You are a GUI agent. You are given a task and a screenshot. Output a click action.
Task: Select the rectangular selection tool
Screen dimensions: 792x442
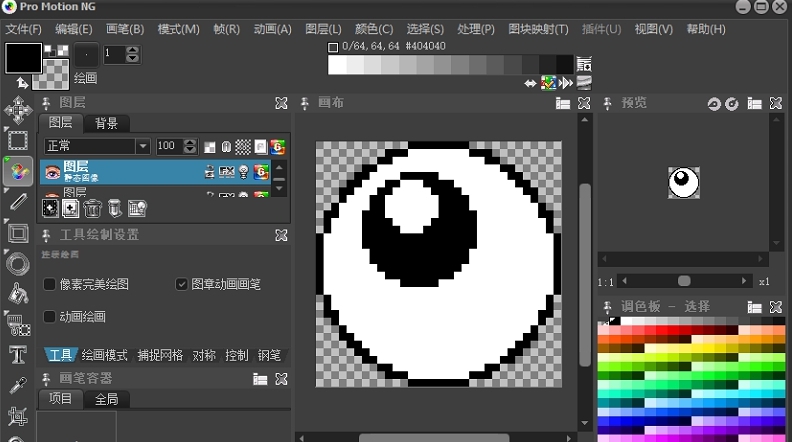pyautogui.click(x=18, y=141)
